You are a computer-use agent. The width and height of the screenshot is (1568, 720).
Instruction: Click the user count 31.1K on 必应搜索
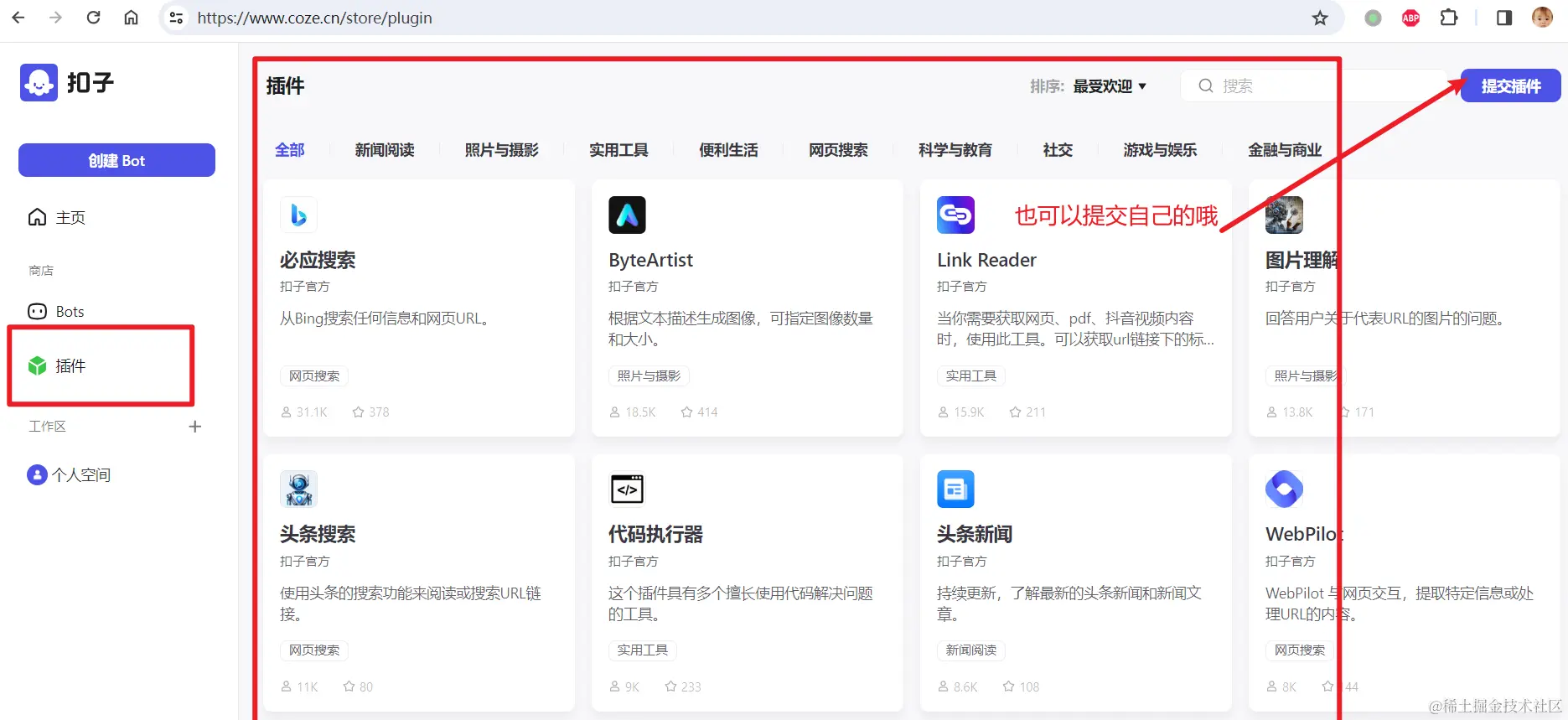click(x=304, y=412)
